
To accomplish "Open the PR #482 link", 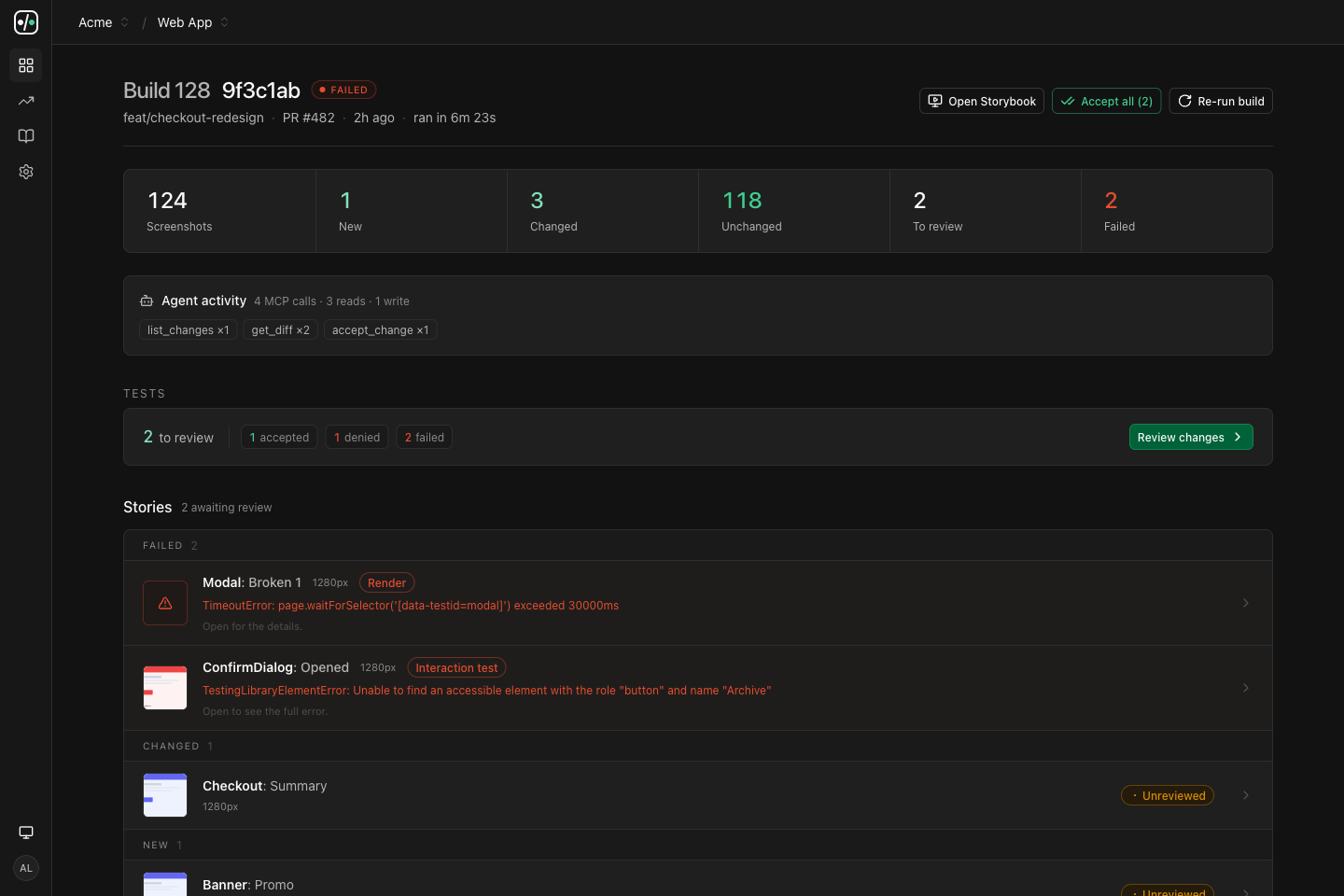I will 309,118.
